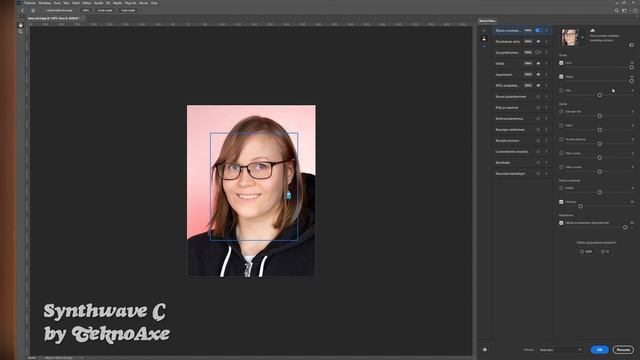Screen dimensions: 640x360
Task: Select the Kasvoista karikatyyri filter row
Action: (x=522, y=174)
